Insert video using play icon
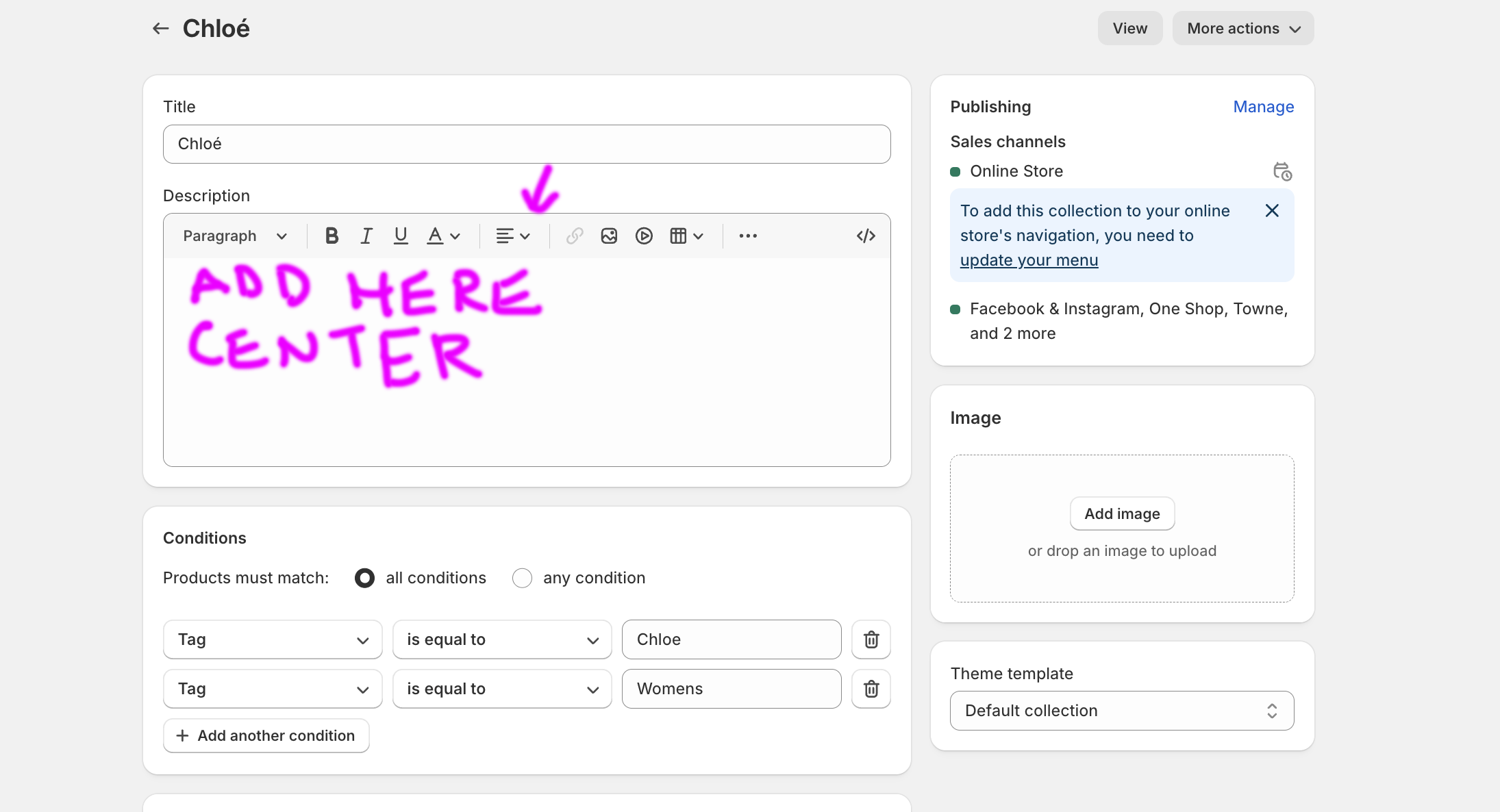The width and height of the screenshot is (1500, 812). 644,236
